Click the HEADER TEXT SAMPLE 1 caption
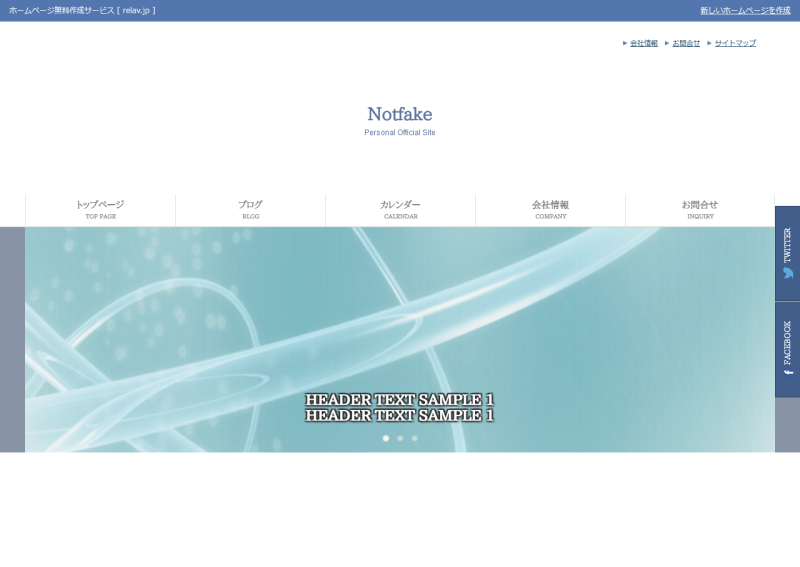Screen dimensions: 800x567 [400, 407]
